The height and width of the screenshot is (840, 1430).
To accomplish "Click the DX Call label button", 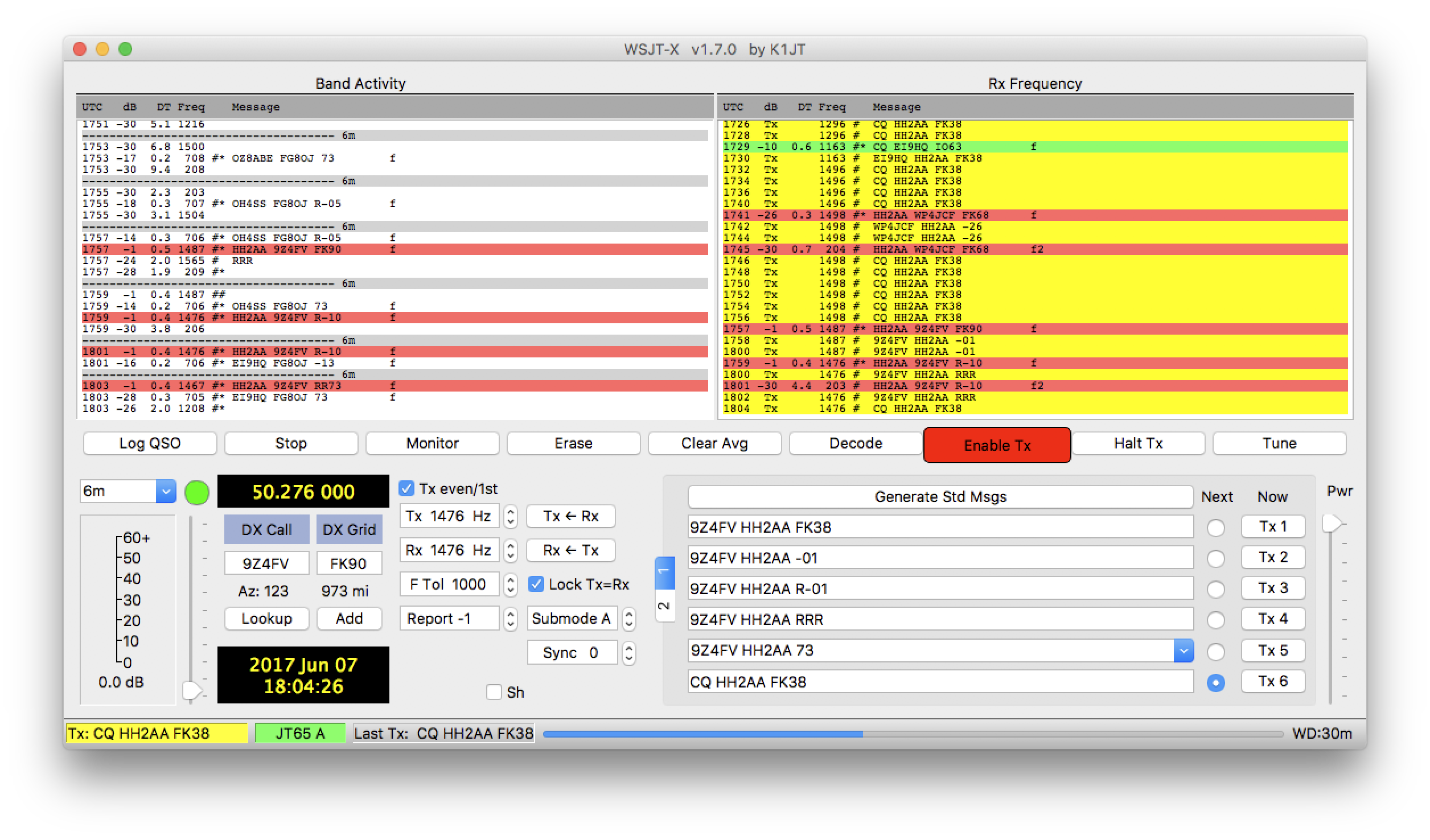I will pyautogui.click(x=266, y=529).
